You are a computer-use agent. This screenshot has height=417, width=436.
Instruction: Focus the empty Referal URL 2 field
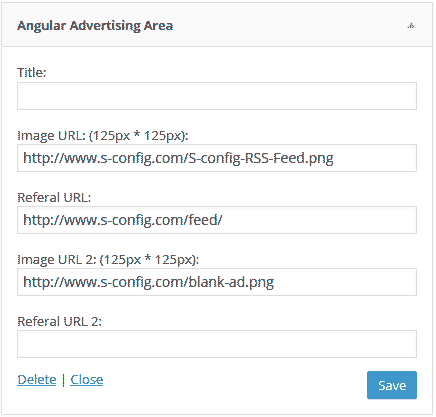coord(217,344)
